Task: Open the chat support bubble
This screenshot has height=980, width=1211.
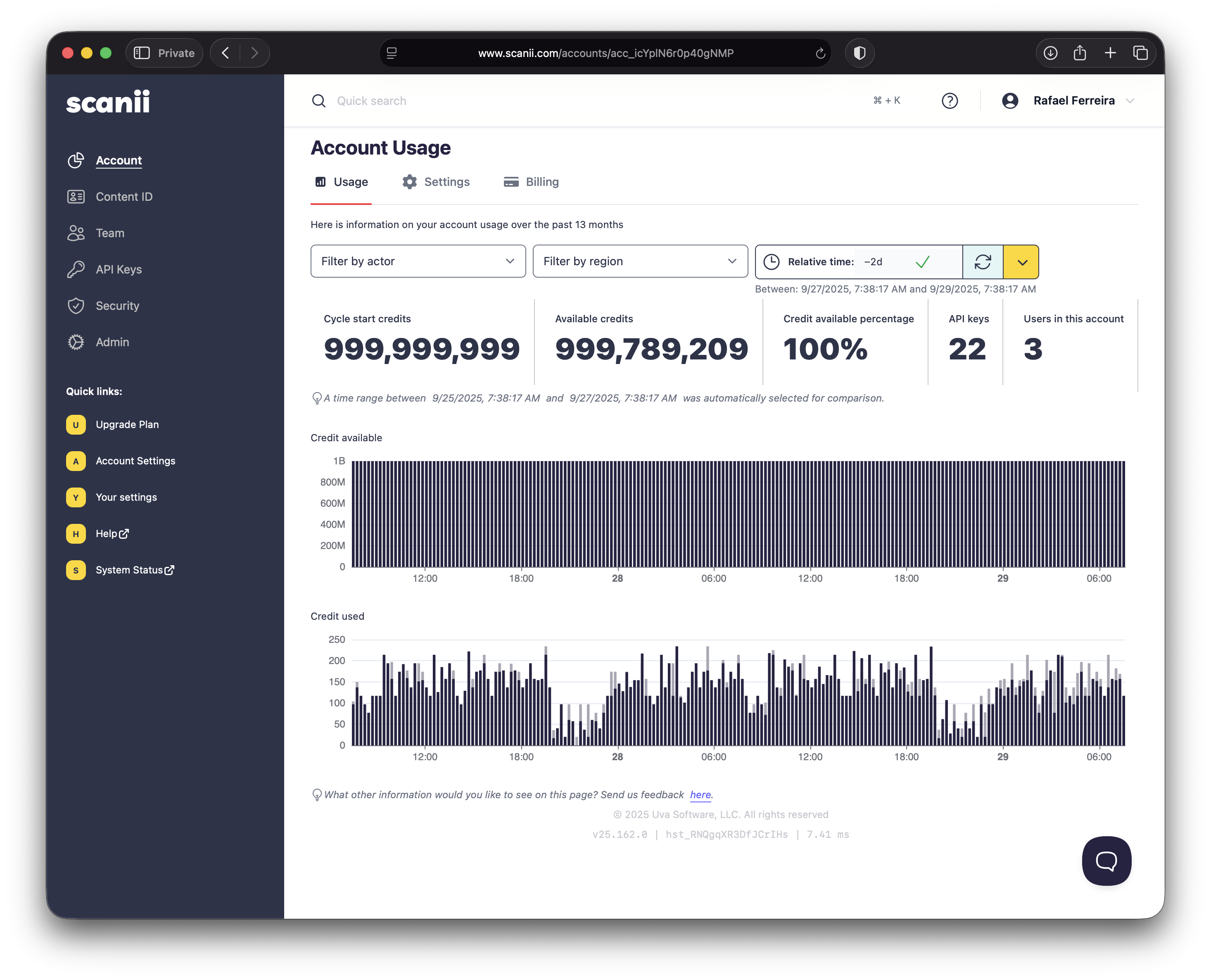Action: [1106, 860]
